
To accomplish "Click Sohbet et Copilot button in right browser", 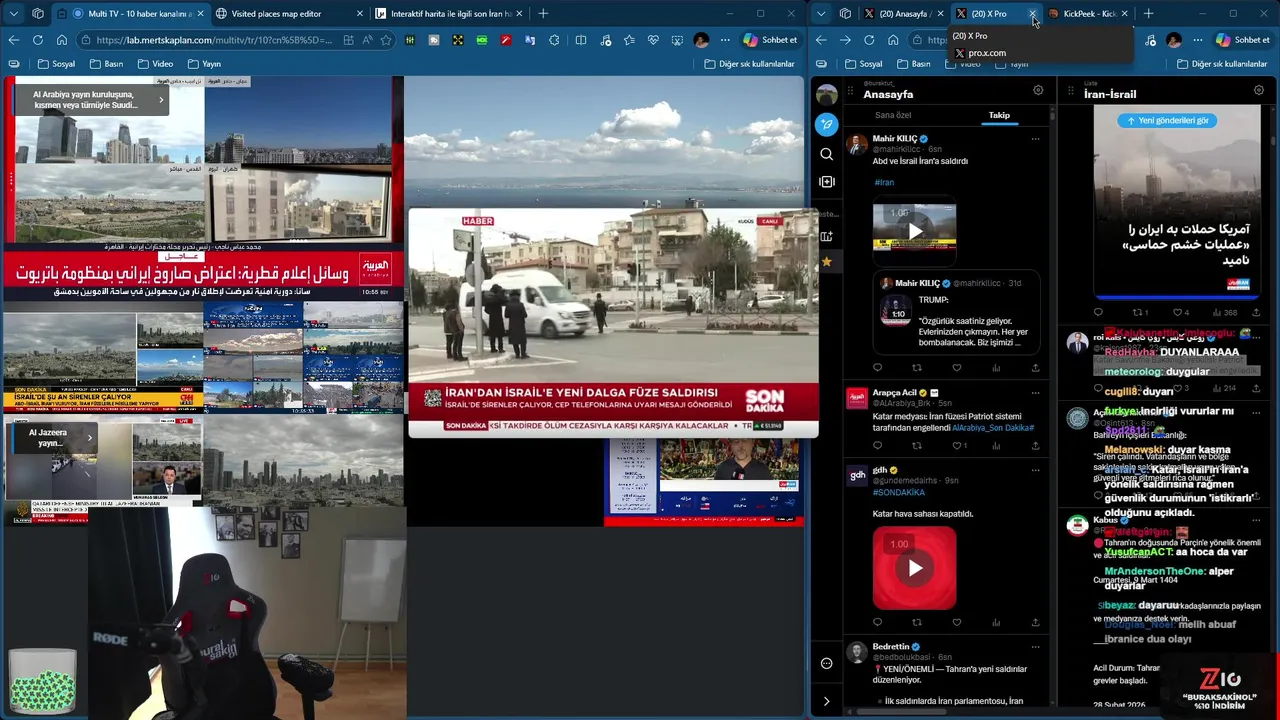I will click(1242, 40).
